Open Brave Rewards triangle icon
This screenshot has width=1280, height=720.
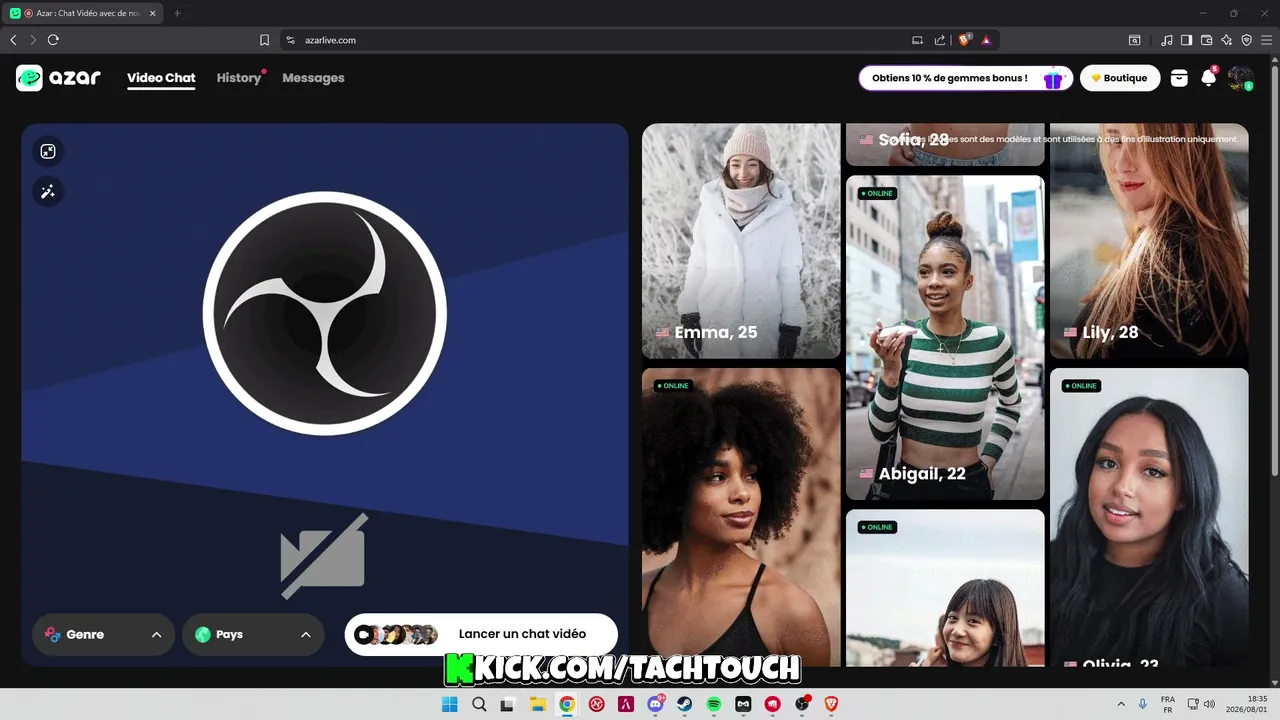tap(986, 40)
